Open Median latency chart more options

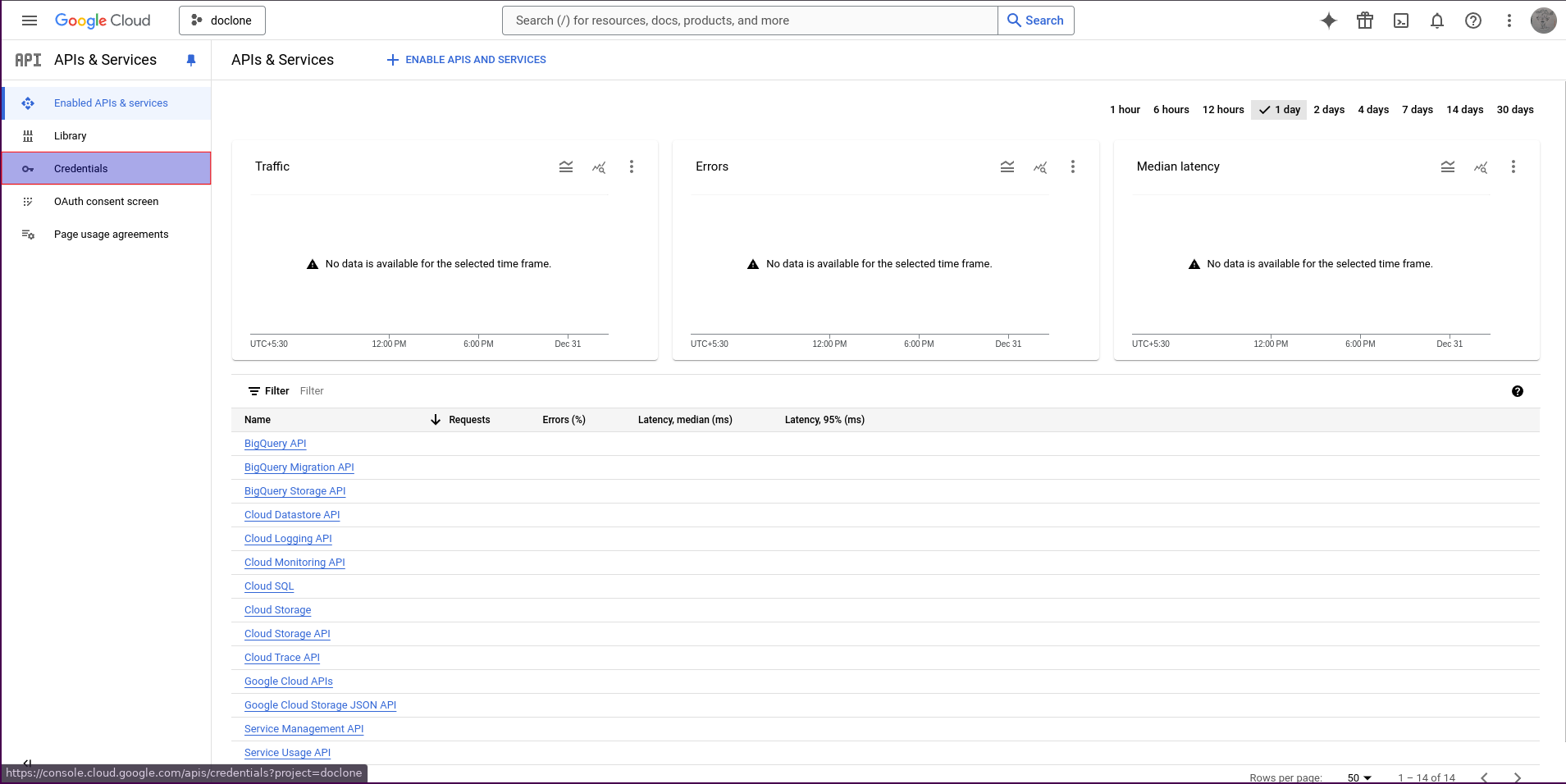1513,166
